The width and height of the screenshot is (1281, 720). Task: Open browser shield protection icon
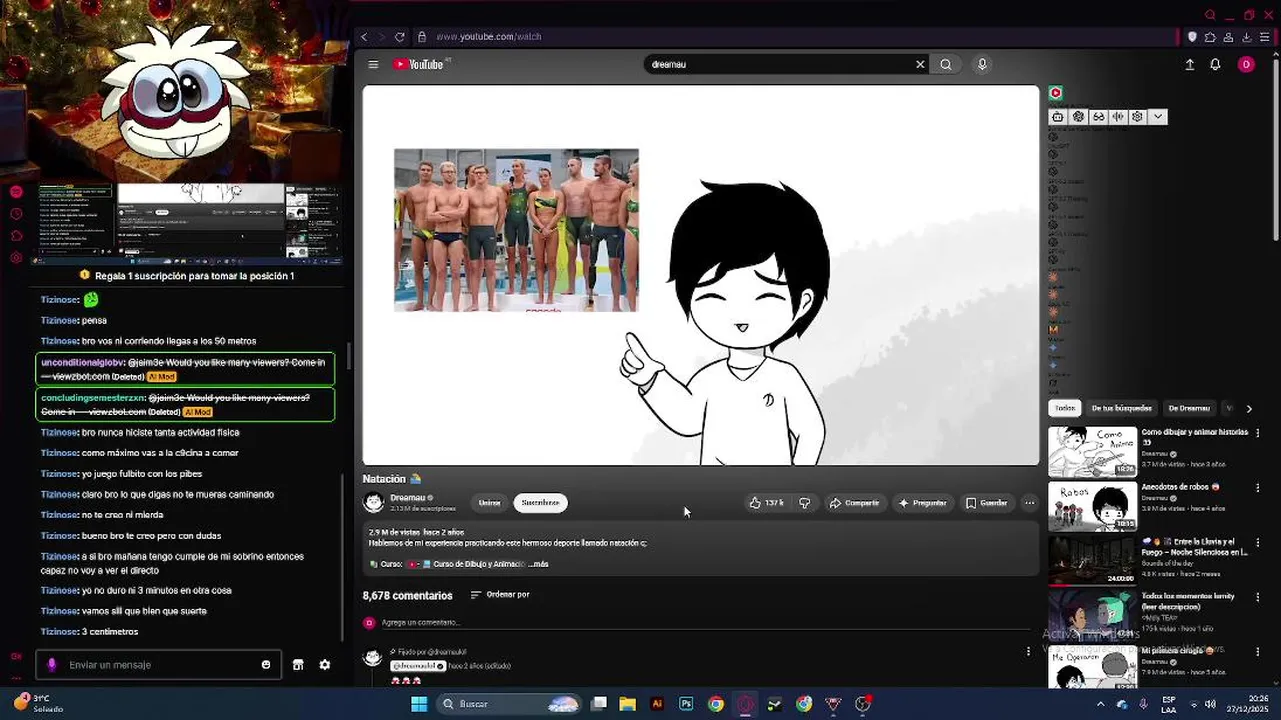pos(1192,37)
